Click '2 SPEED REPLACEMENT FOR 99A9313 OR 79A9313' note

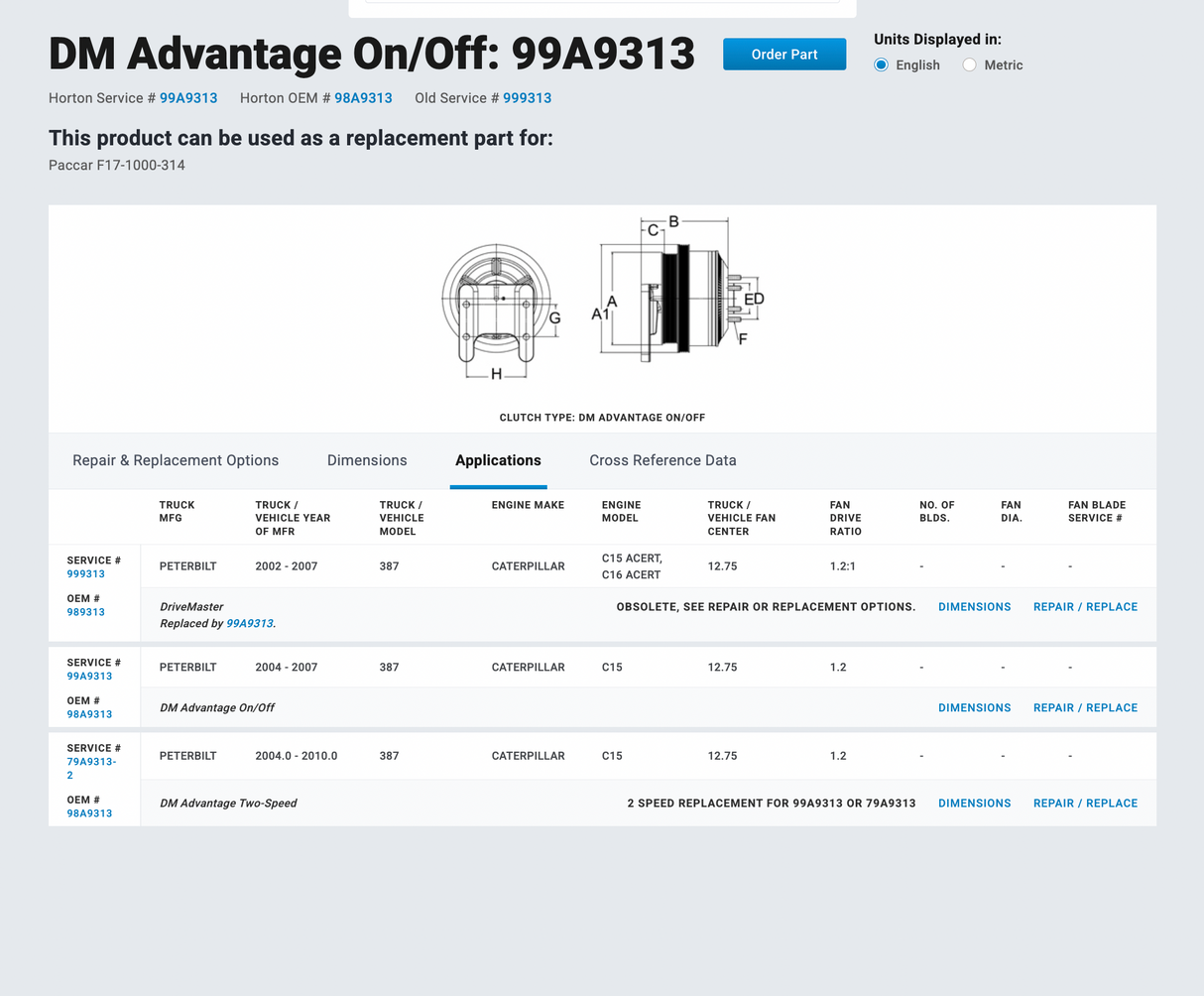pyautogui.click(x=772, y=804)
